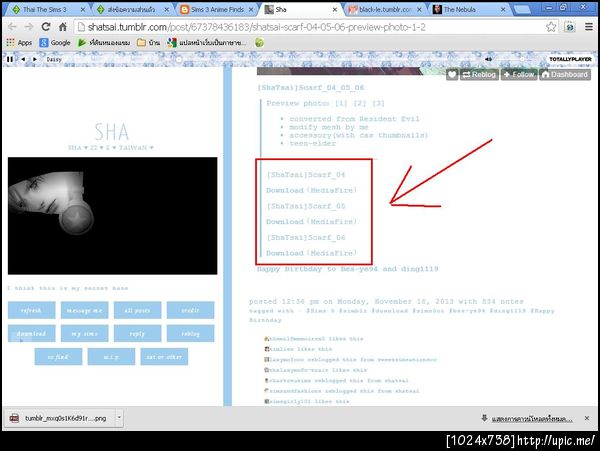Open the reply sidebar button
Viewport: 600px width, 451px height.
137,334
